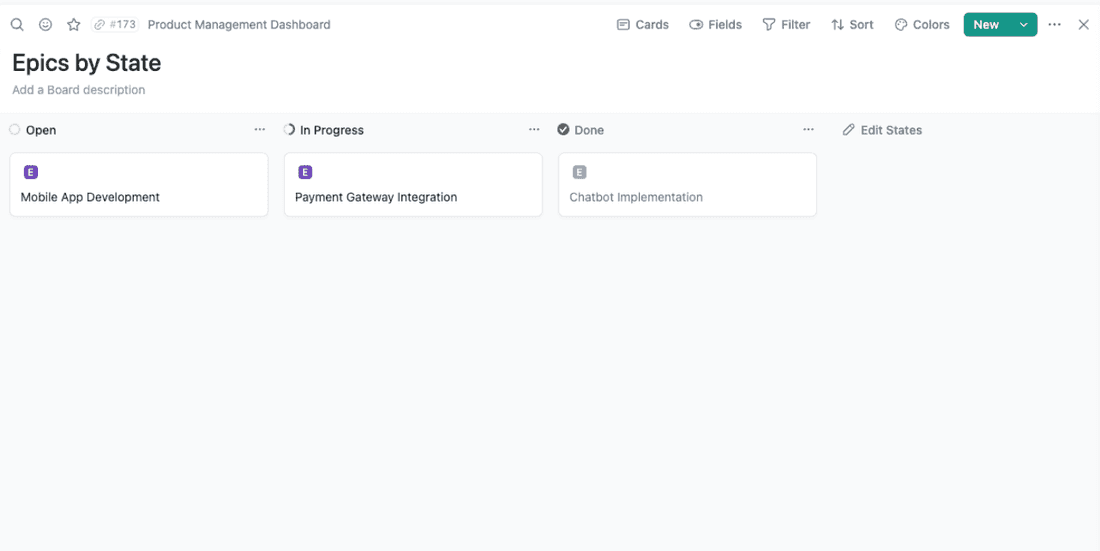Open the emoji picker smiley icon
Image resolution: width=1100 pixels, height=551 pixels.
click(x=45, y=25)
